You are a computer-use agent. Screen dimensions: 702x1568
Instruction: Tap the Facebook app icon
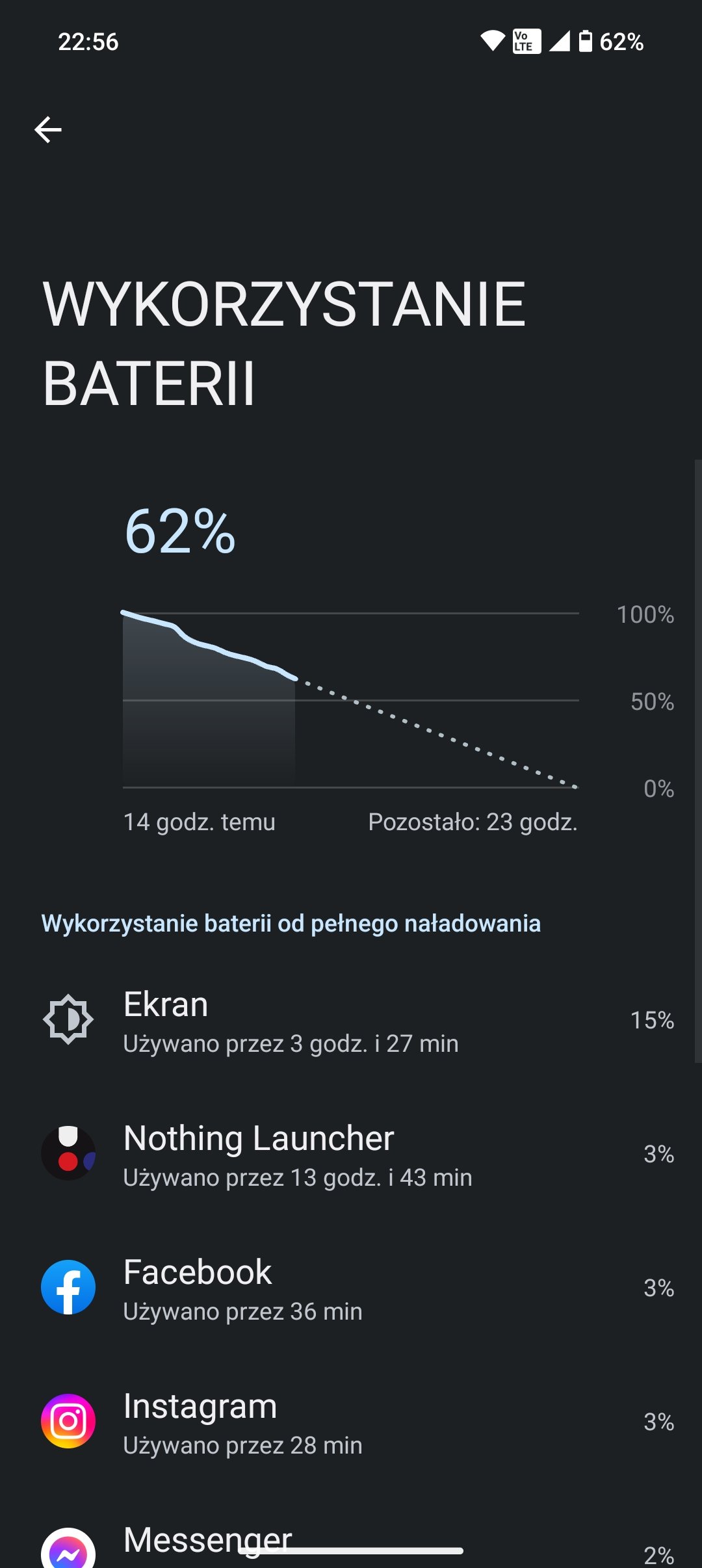pyautogui.click(x=68, y=1287)
